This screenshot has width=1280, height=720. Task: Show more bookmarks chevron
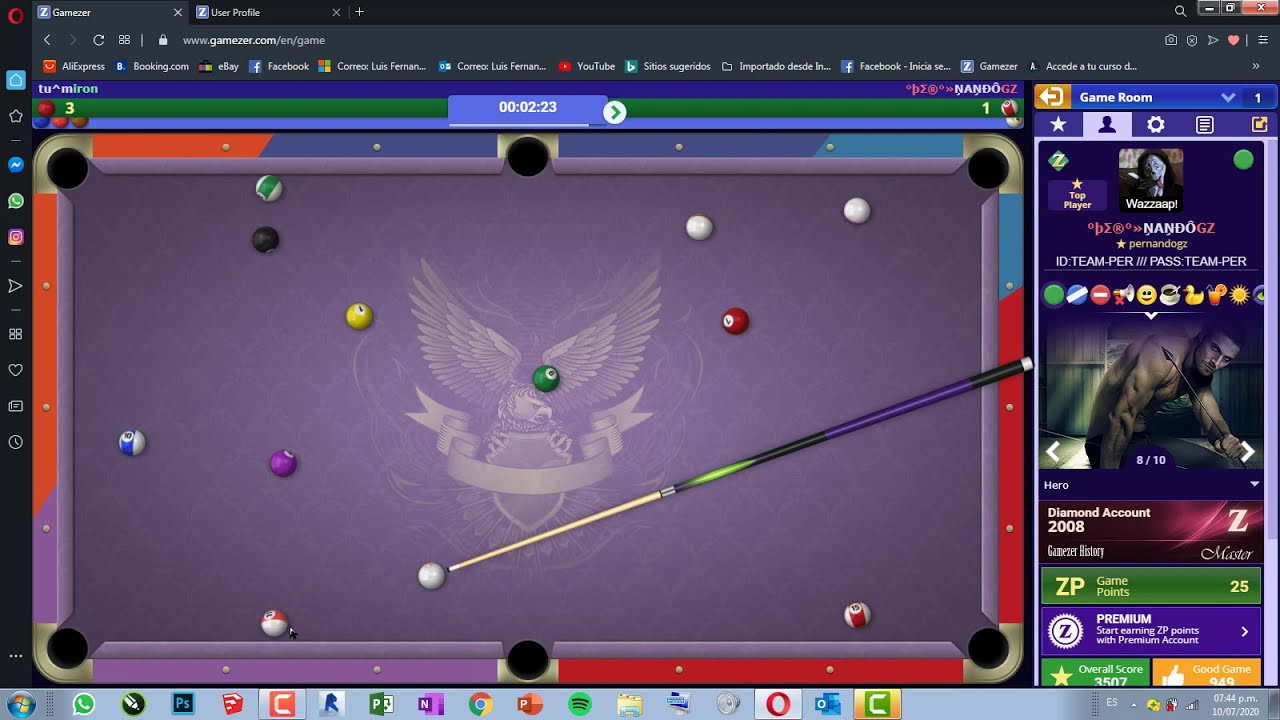point(1256,66)
